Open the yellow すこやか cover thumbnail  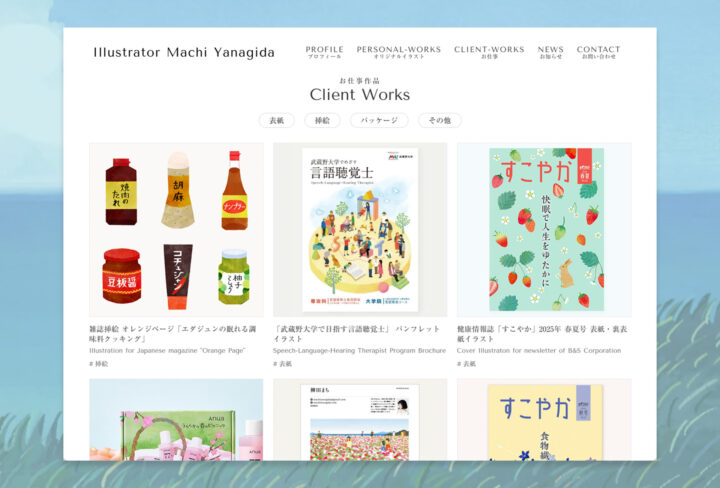[x=544, y=420]
